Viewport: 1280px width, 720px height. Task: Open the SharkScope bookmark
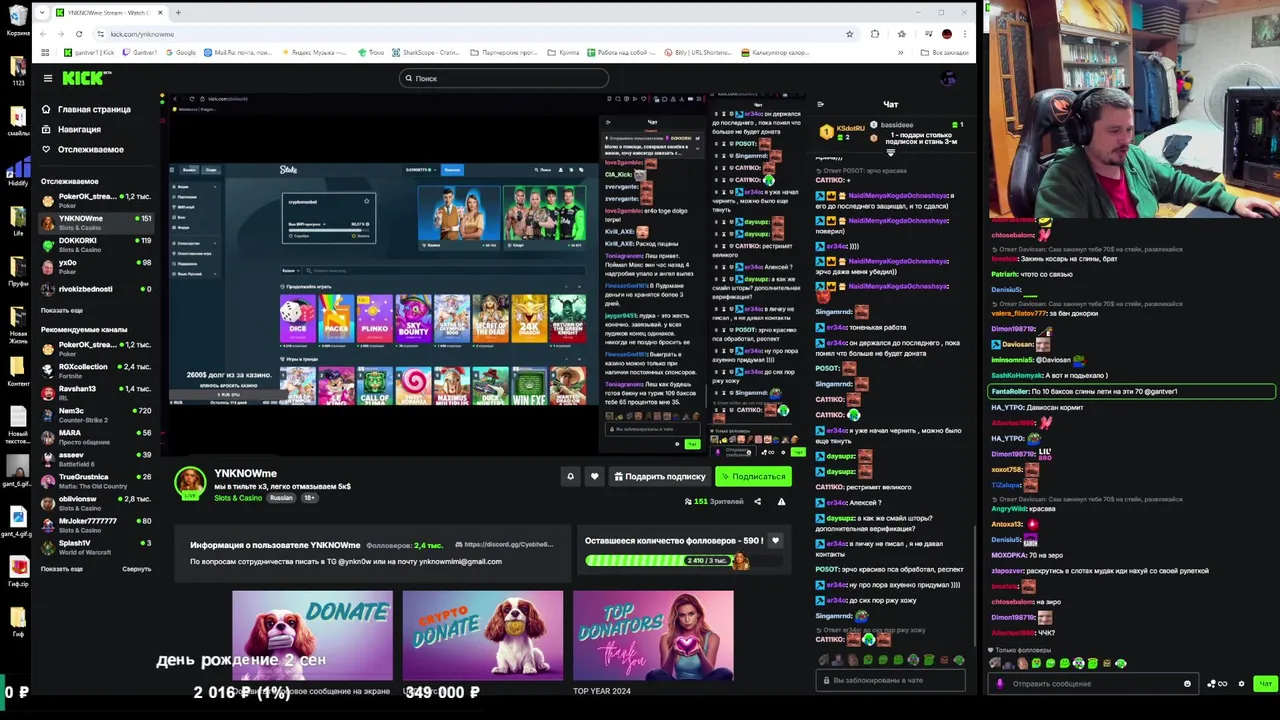click(x=426, y=52)
